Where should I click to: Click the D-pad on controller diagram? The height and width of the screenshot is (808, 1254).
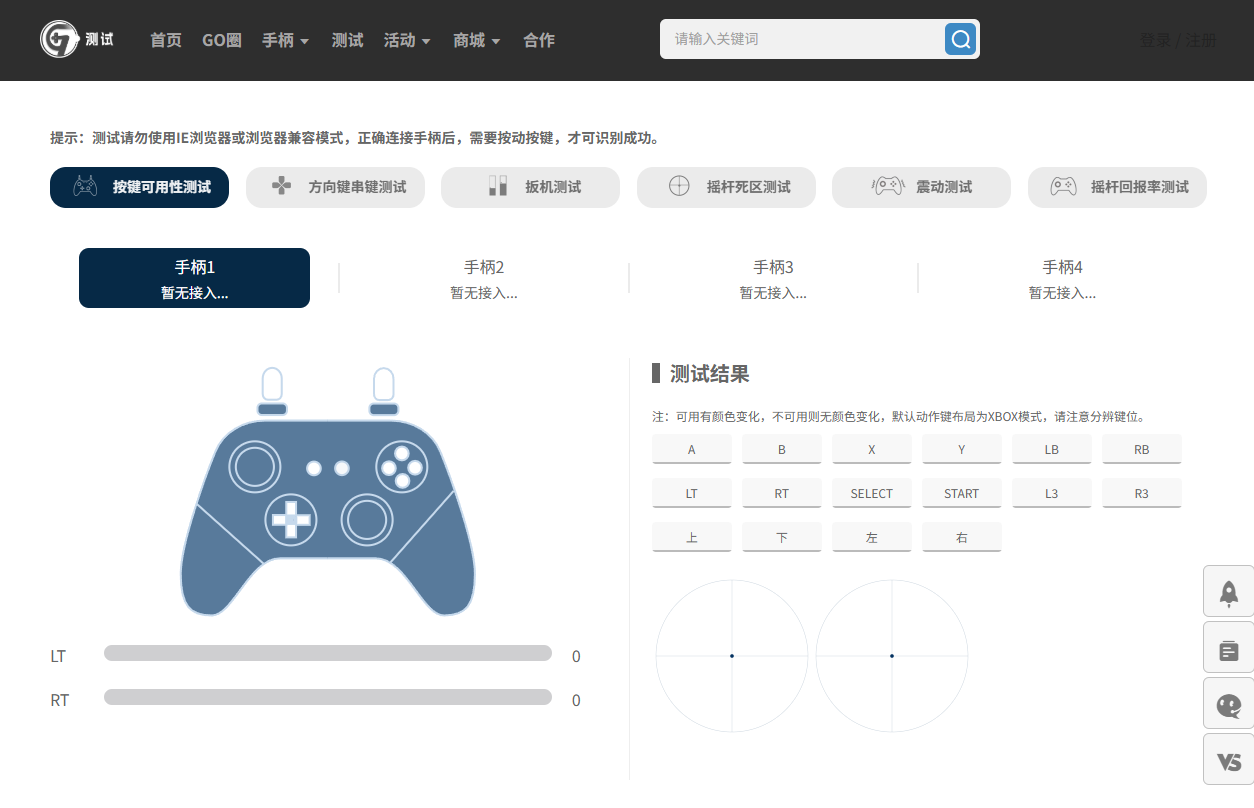[291, 519]
